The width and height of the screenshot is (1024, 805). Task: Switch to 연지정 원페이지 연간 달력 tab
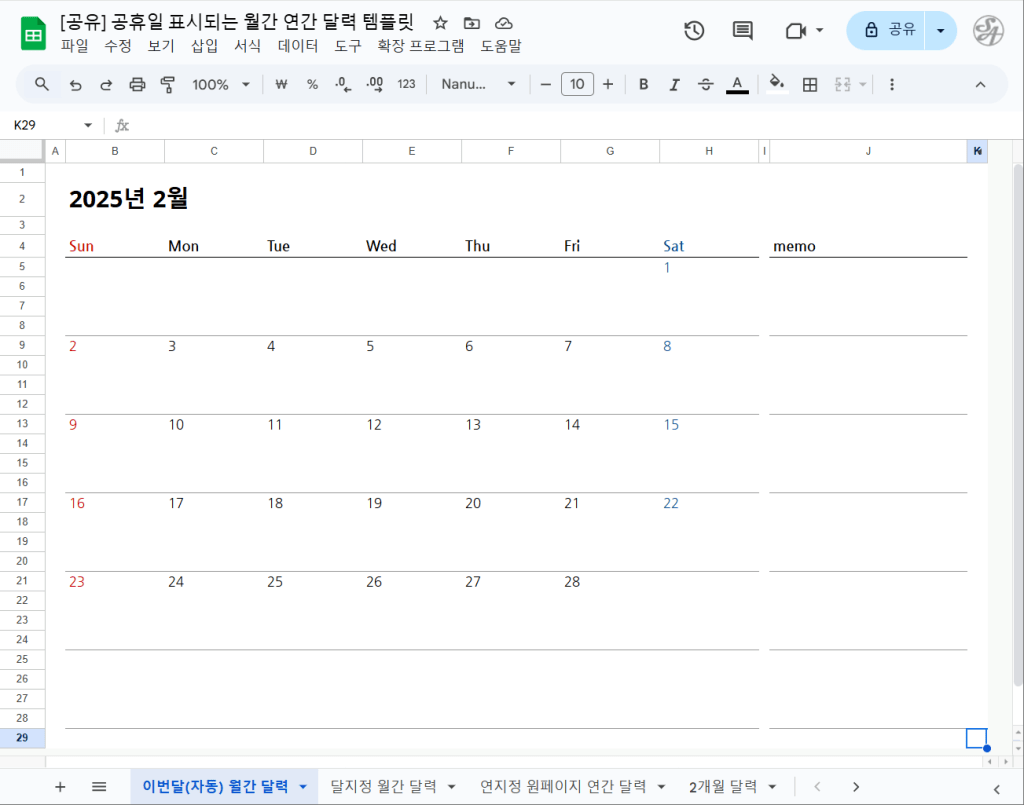tap(572, 787)
